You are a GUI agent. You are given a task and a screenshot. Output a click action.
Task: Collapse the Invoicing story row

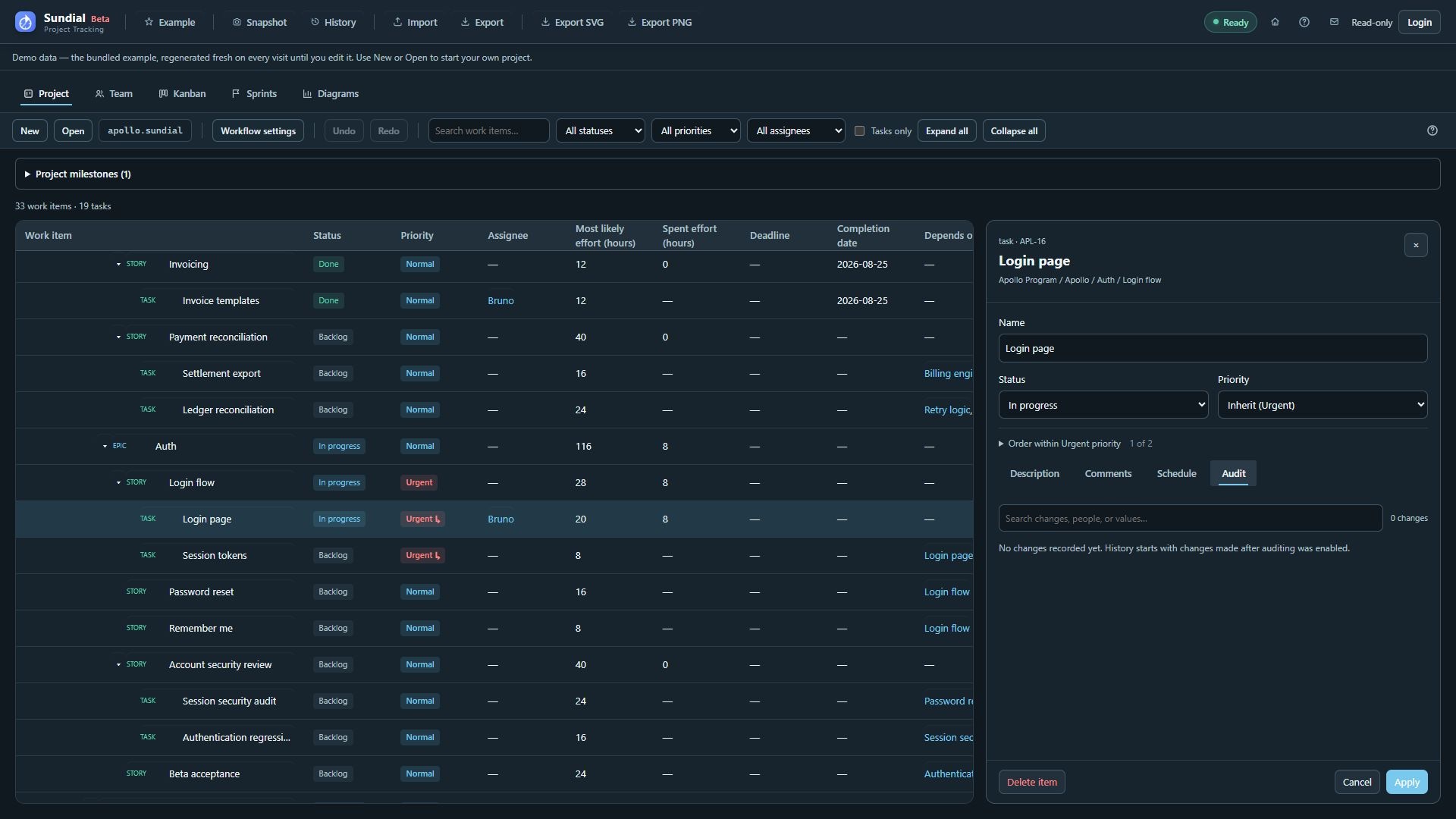(x=118, y=264)
